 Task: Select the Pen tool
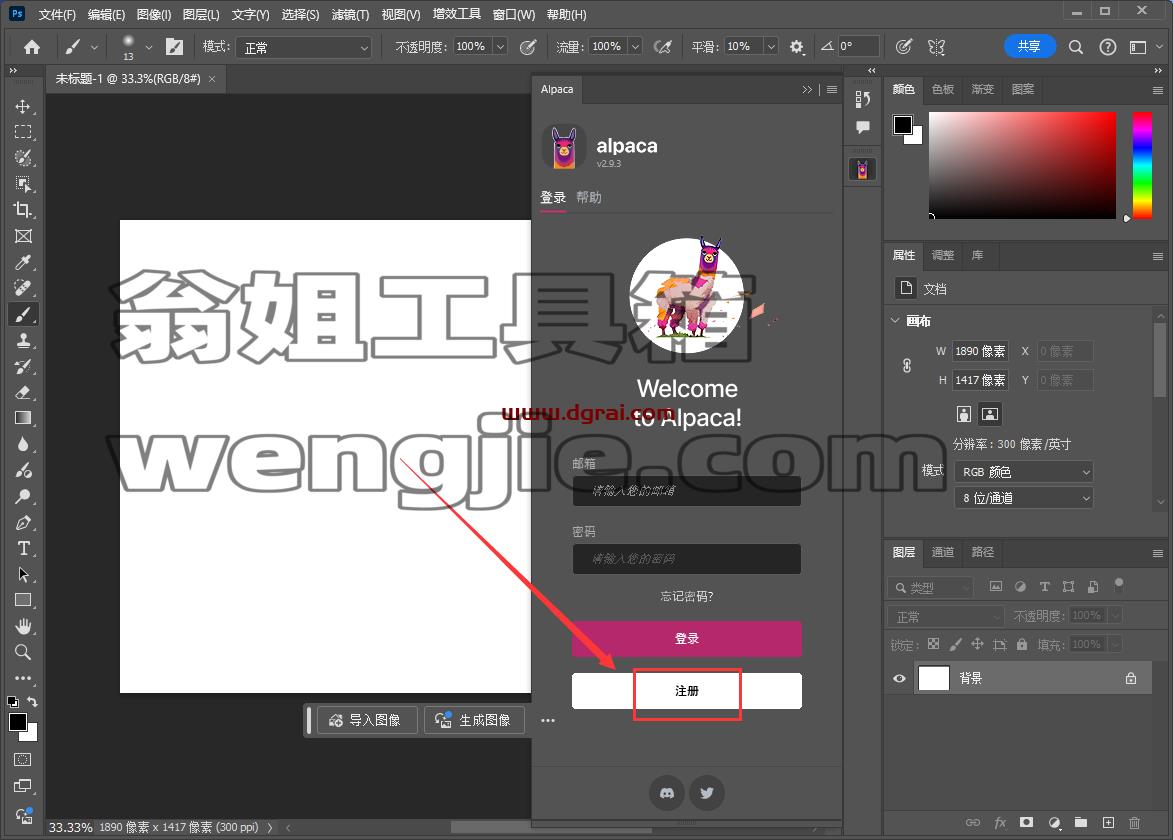[22, 522]
